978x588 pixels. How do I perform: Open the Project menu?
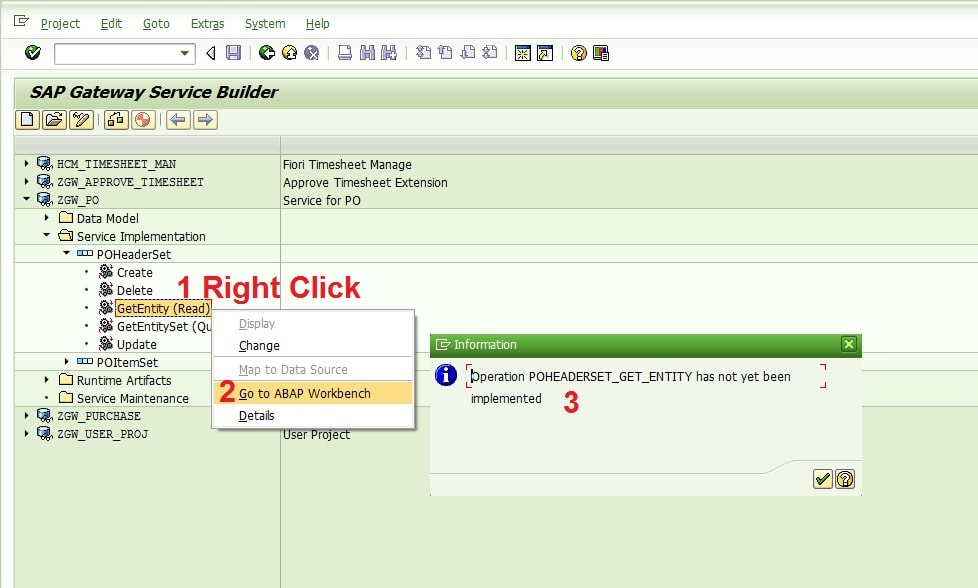pyautogui.click(x=60, y=24)
